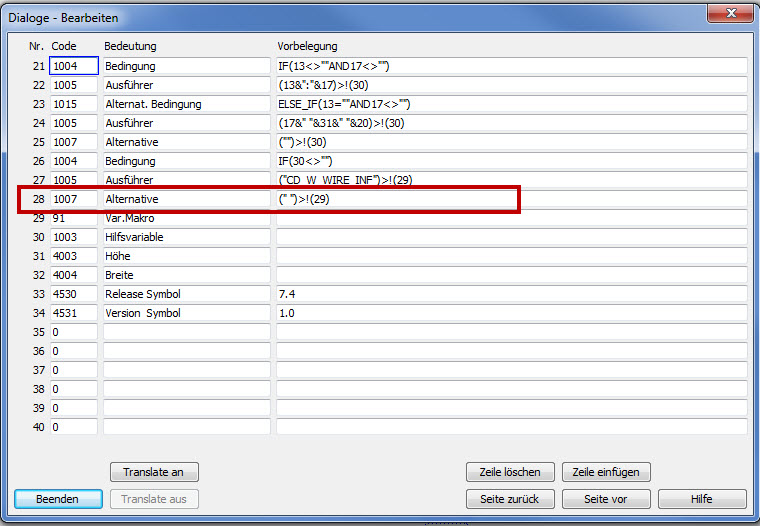The image size is (760, 526).
Task: Select Code field 1007 in row 25
Action: click(x=74, y=142)
